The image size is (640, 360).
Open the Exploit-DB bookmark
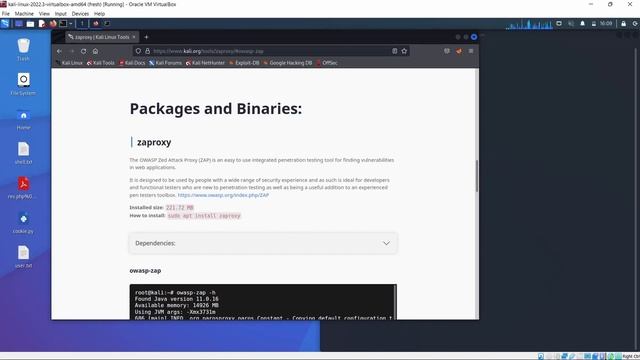pyautogui.click(x=244, y=63)
